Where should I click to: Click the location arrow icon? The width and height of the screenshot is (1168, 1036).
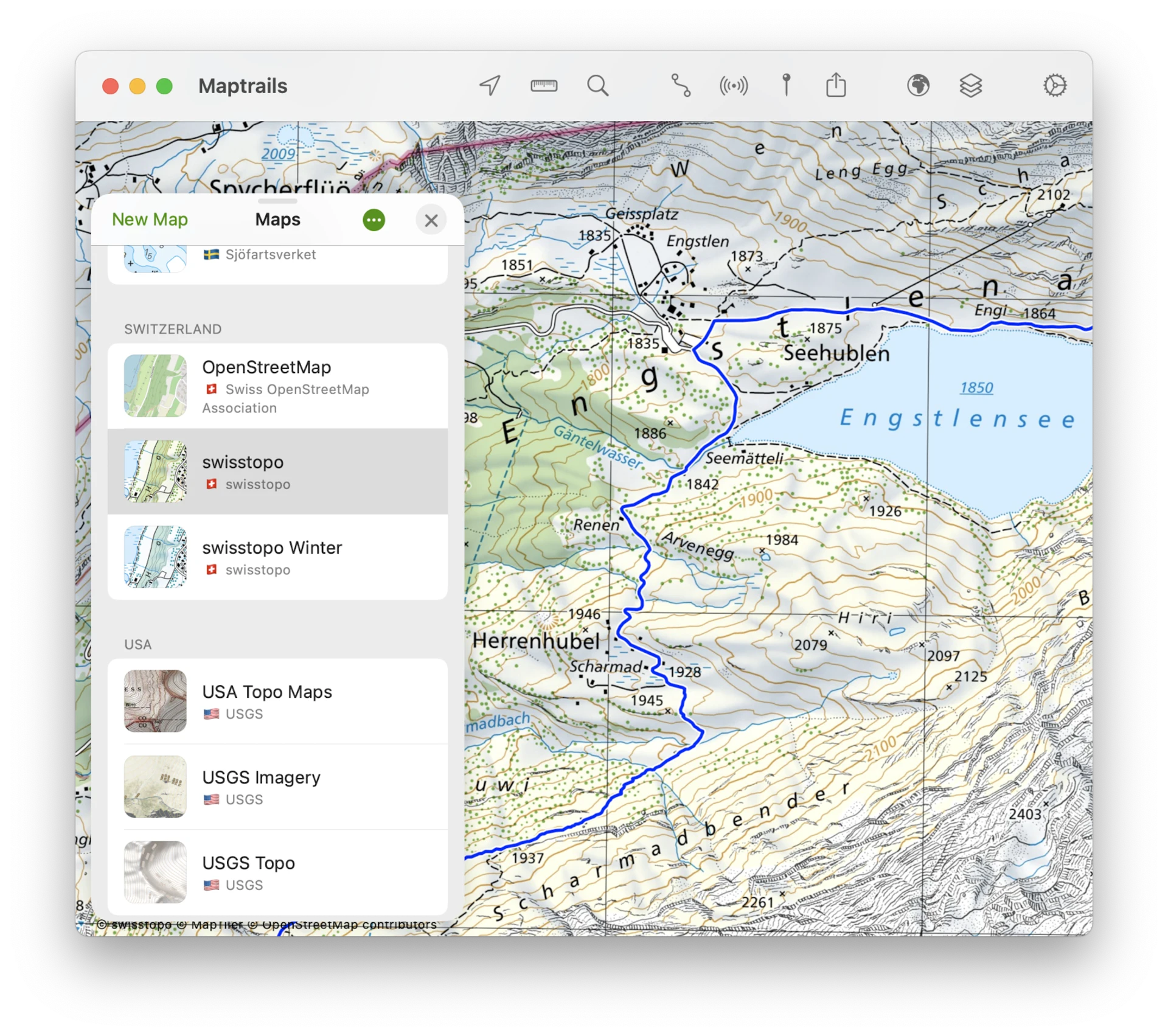490,86
